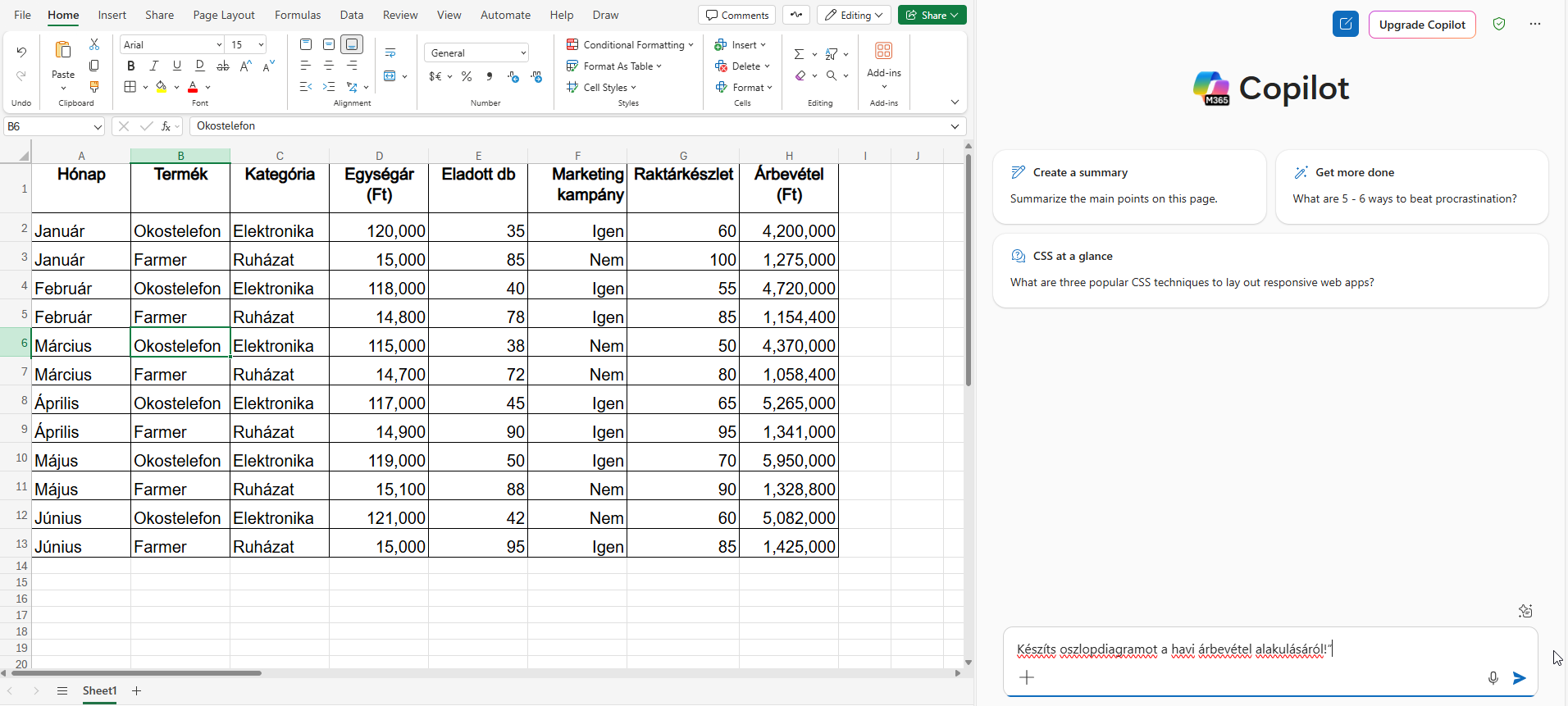Open the Conditional Formatting dropdown
The image size is (1568, 706).
630,45
